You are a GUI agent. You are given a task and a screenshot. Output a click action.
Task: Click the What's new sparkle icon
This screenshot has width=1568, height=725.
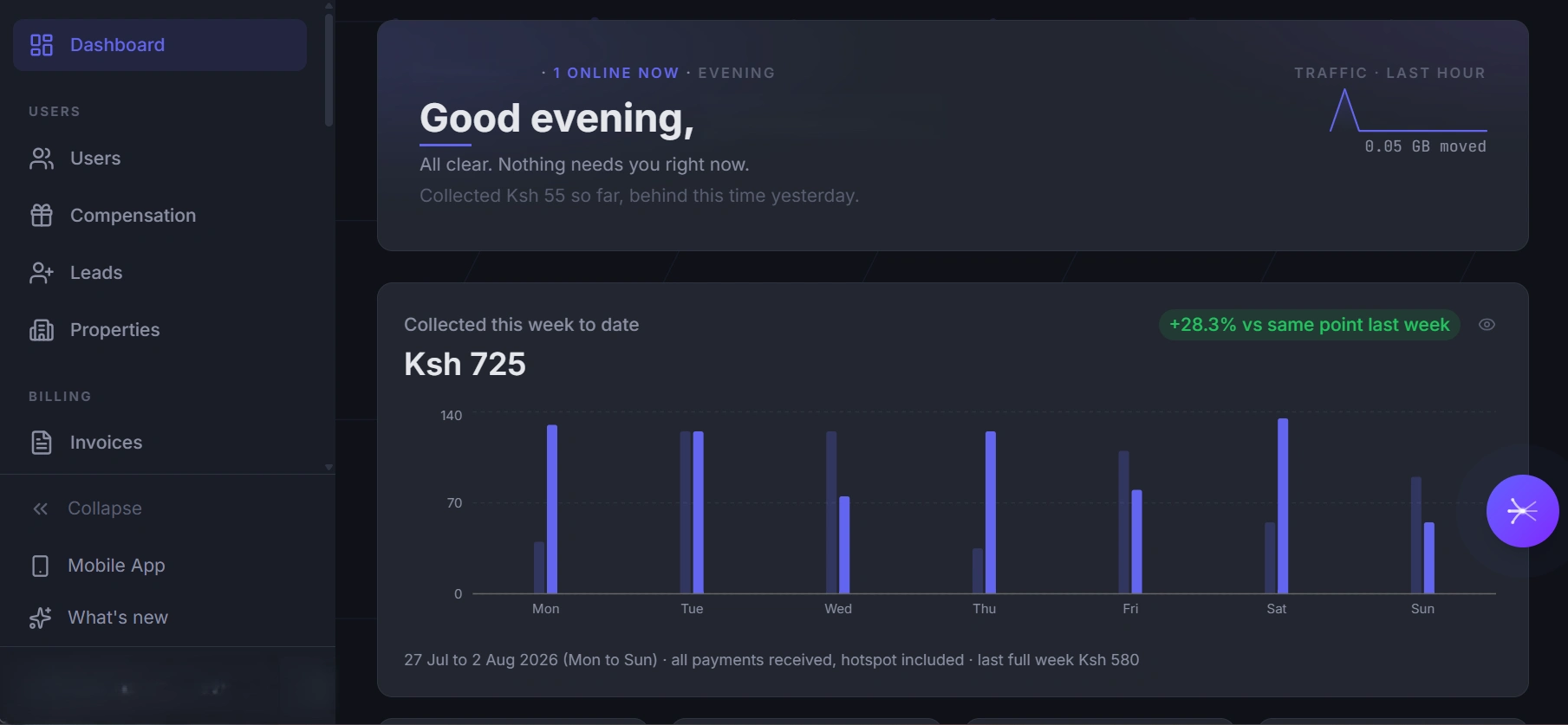point(40,618)
